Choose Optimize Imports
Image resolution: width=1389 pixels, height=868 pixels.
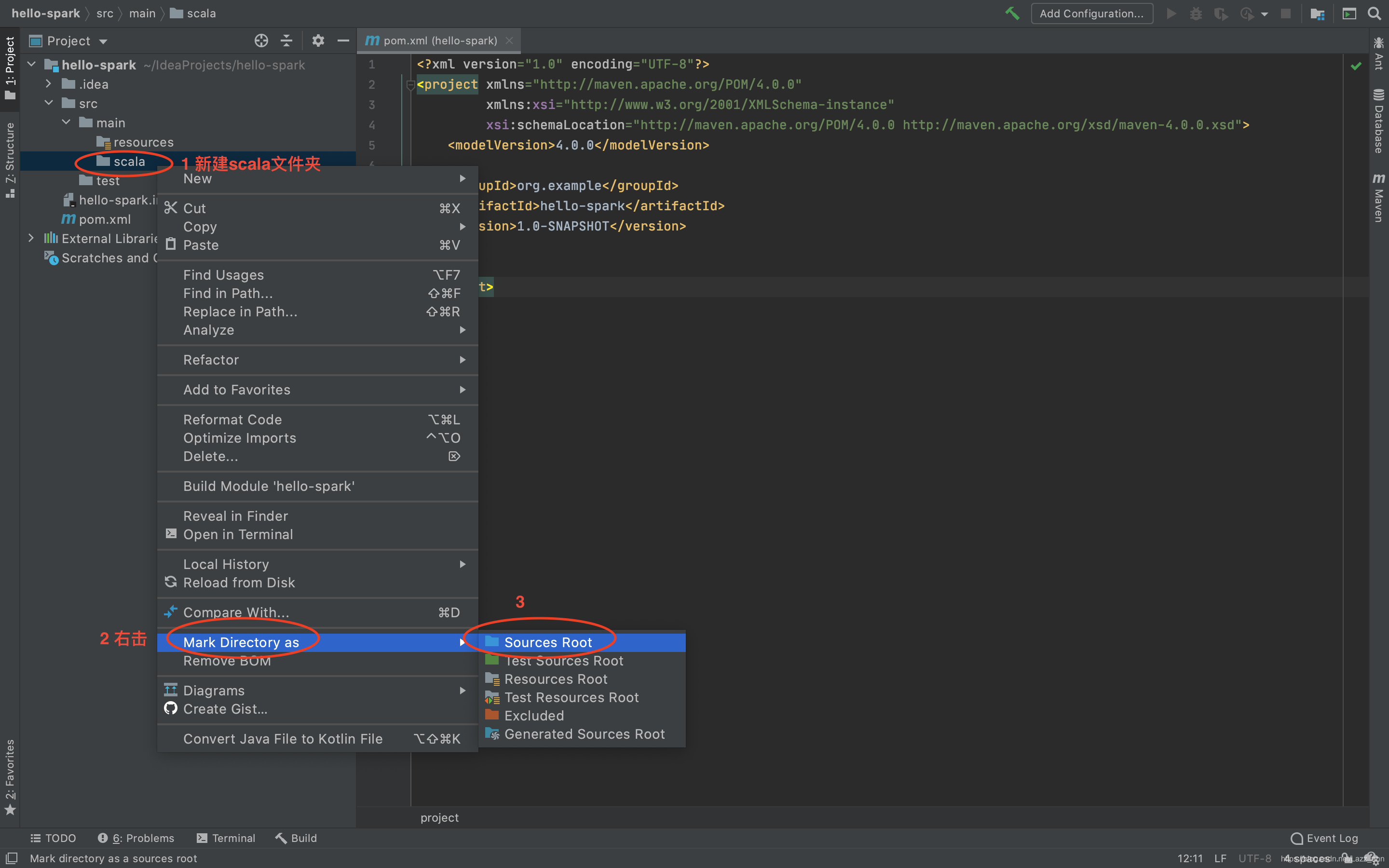tap(317, 437)
